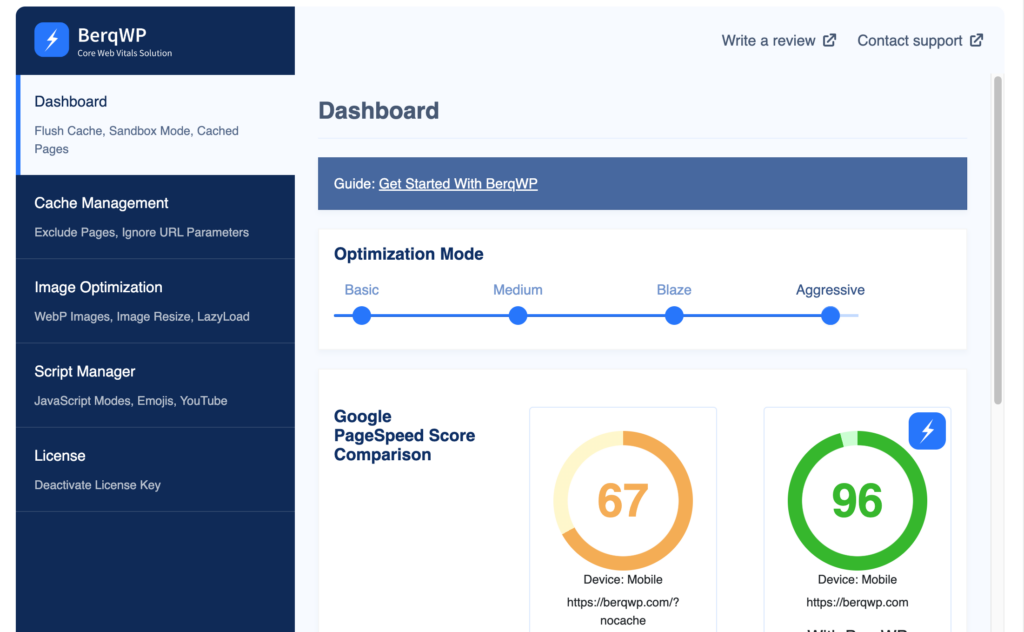Click the external link icon beside Contact support
1024x632 pixels.
pos(976,41)
